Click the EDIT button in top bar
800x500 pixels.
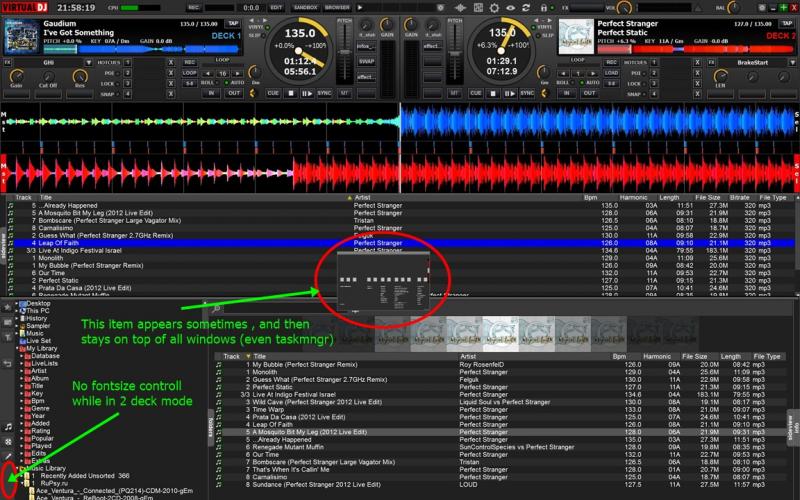[x=276, y=8]
